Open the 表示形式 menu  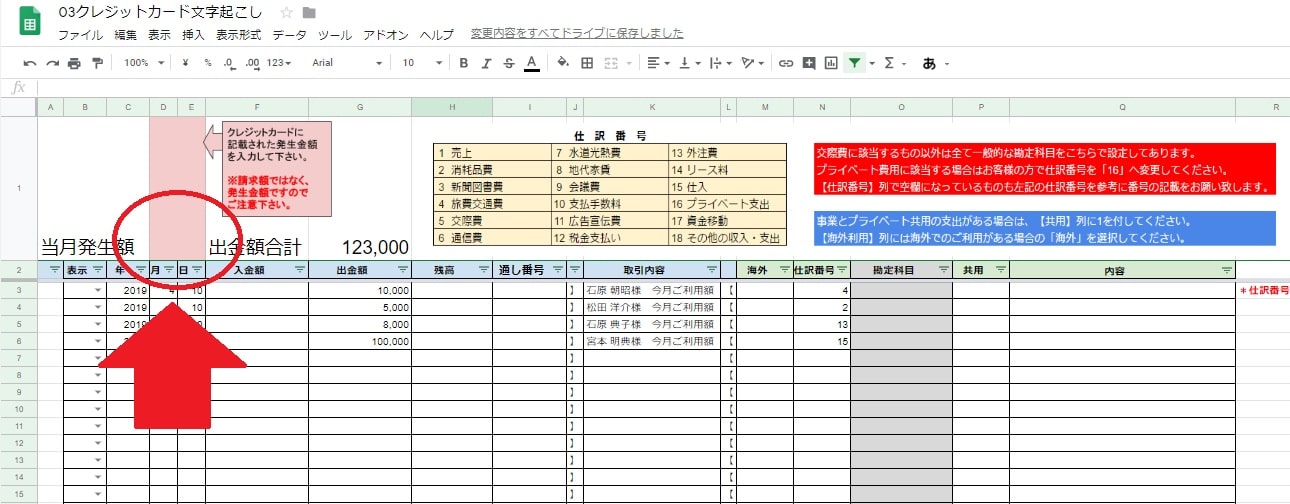pyautogui.click(x=238, y=34)
